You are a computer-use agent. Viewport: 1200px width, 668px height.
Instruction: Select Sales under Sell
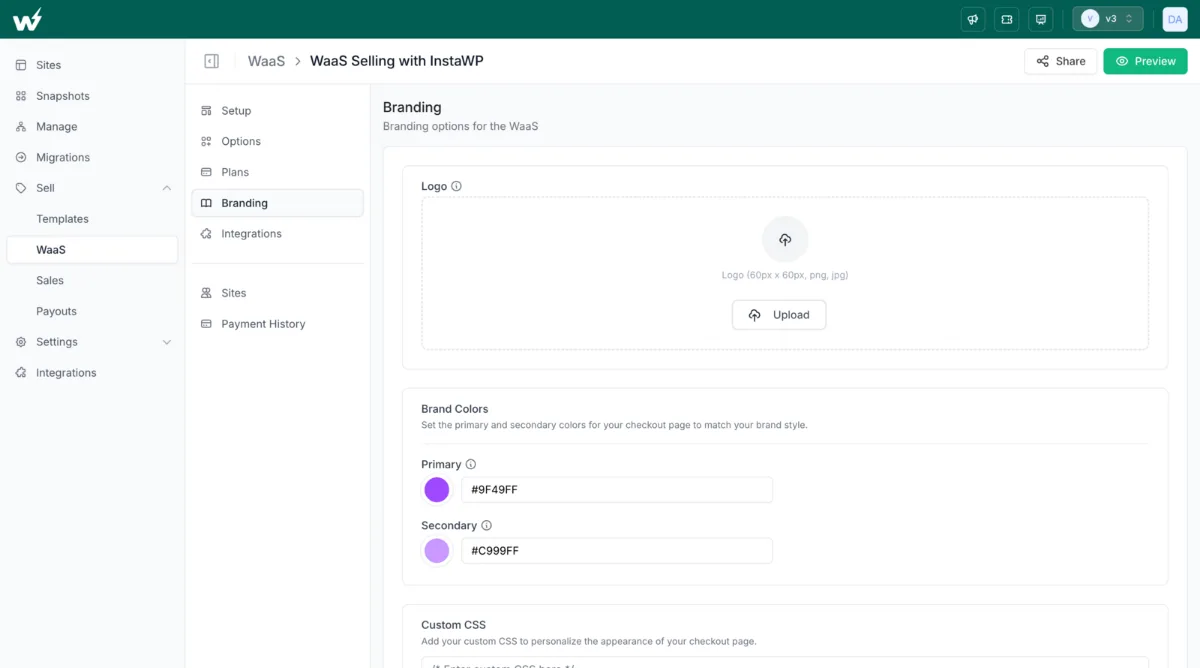tap(50, 281)
